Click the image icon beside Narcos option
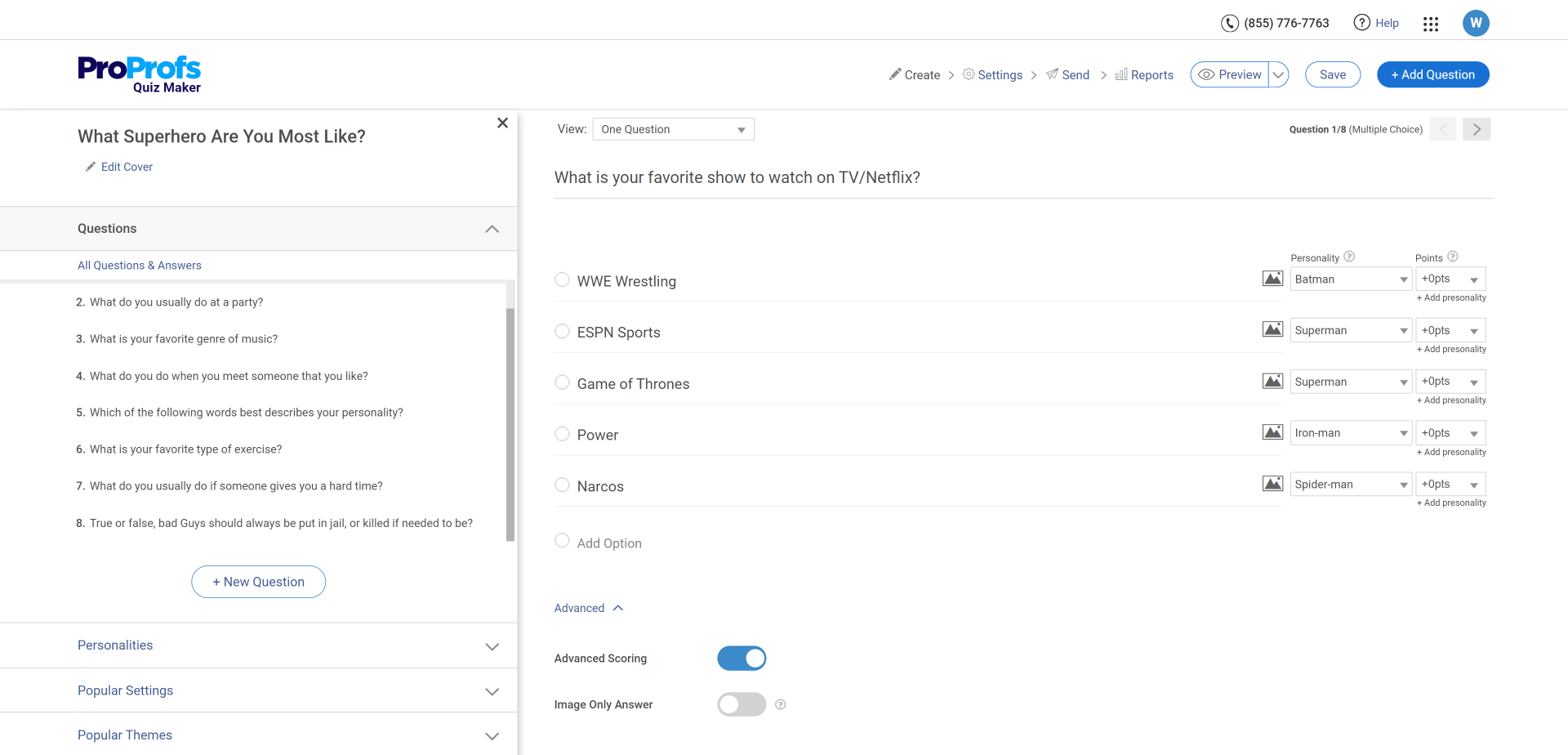 (x=1272, y=484)
